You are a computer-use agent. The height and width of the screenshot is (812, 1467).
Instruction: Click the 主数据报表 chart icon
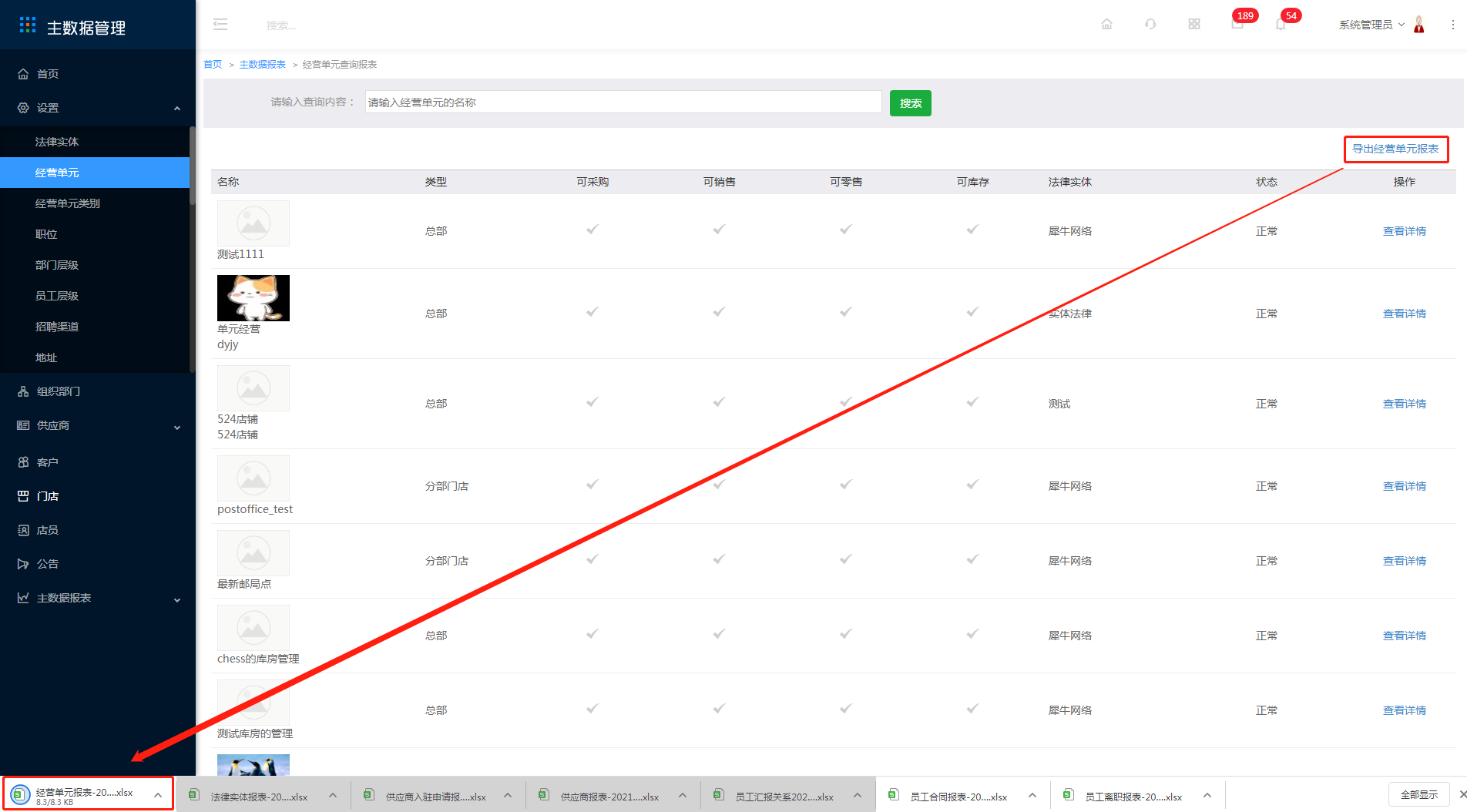(x=23, y=598)
